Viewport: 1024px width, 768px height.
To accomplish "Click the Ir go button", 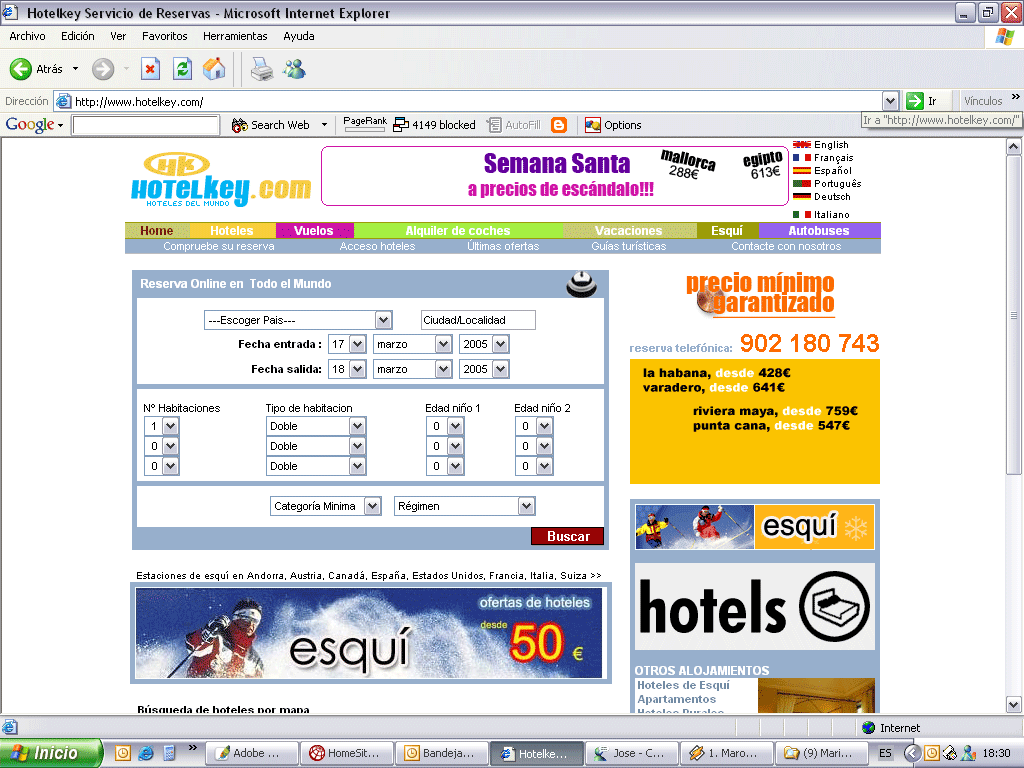I will [922, 101].
